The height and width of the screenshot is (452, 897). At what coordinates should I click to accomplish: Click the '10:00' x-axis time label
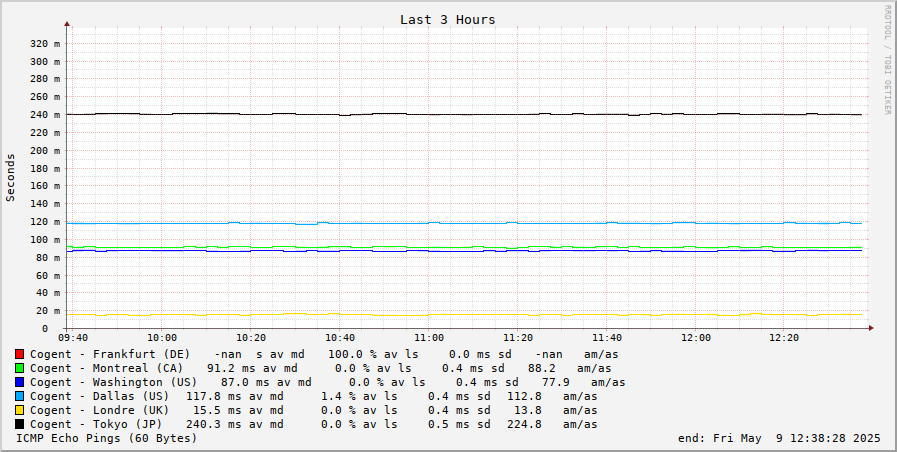click(x=162, y=338)
